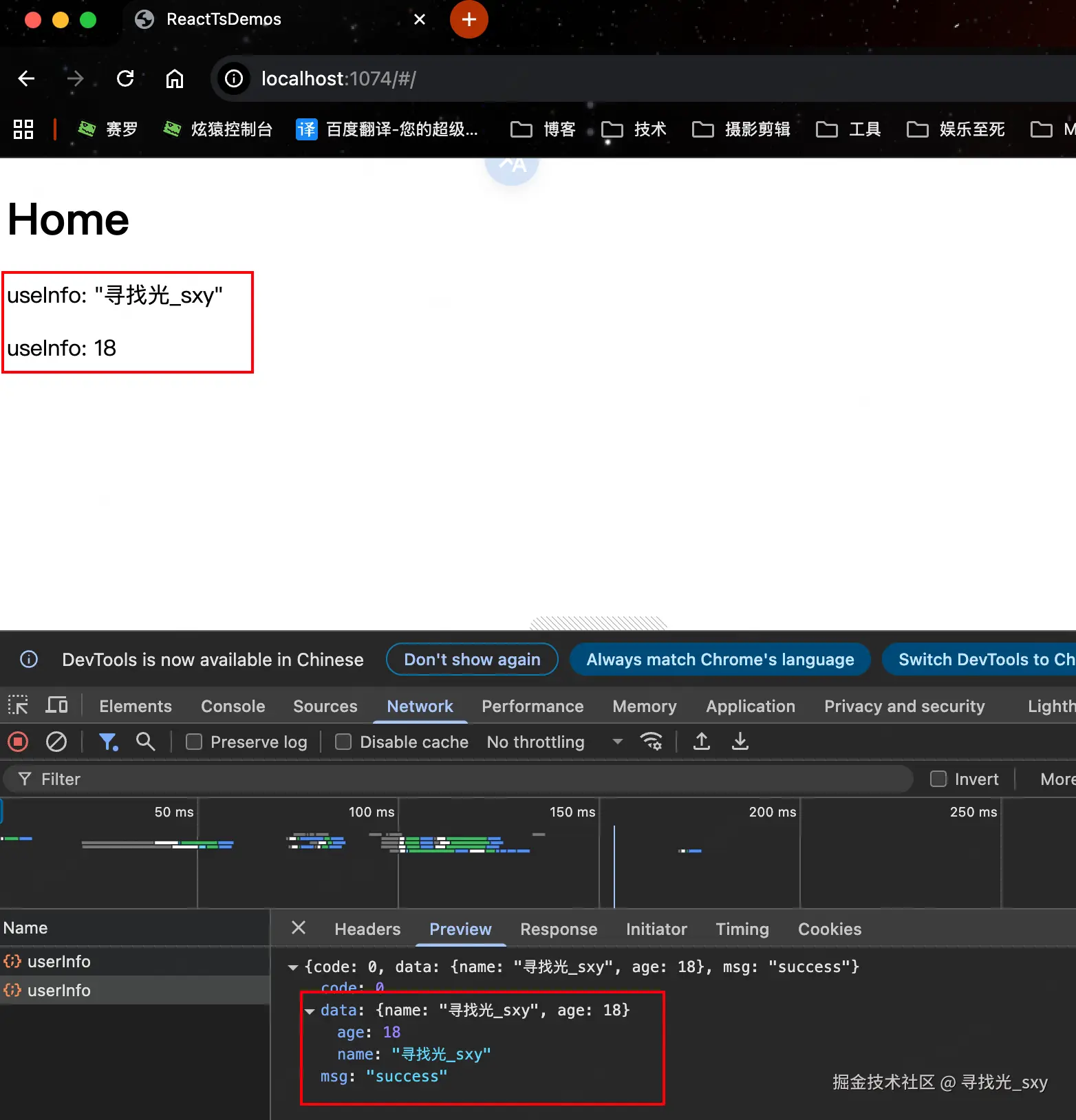Open the Application panel

click(x=751, y=706)
